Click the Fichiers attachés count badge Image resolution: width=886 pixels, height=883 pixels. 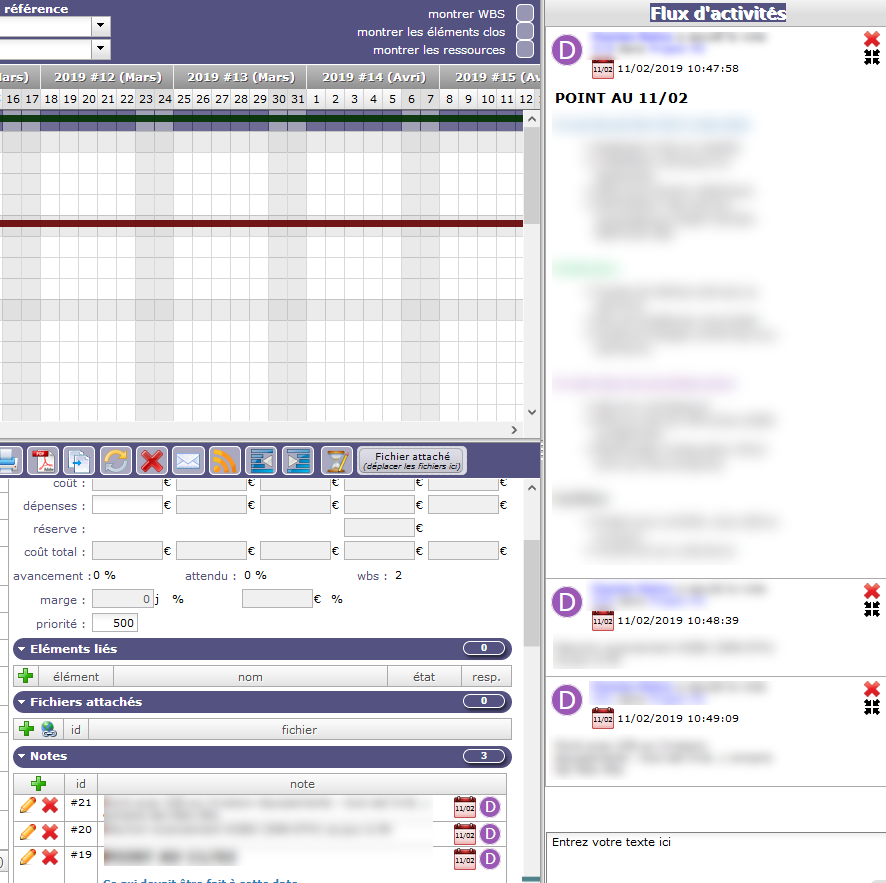(x=484, y=701)
